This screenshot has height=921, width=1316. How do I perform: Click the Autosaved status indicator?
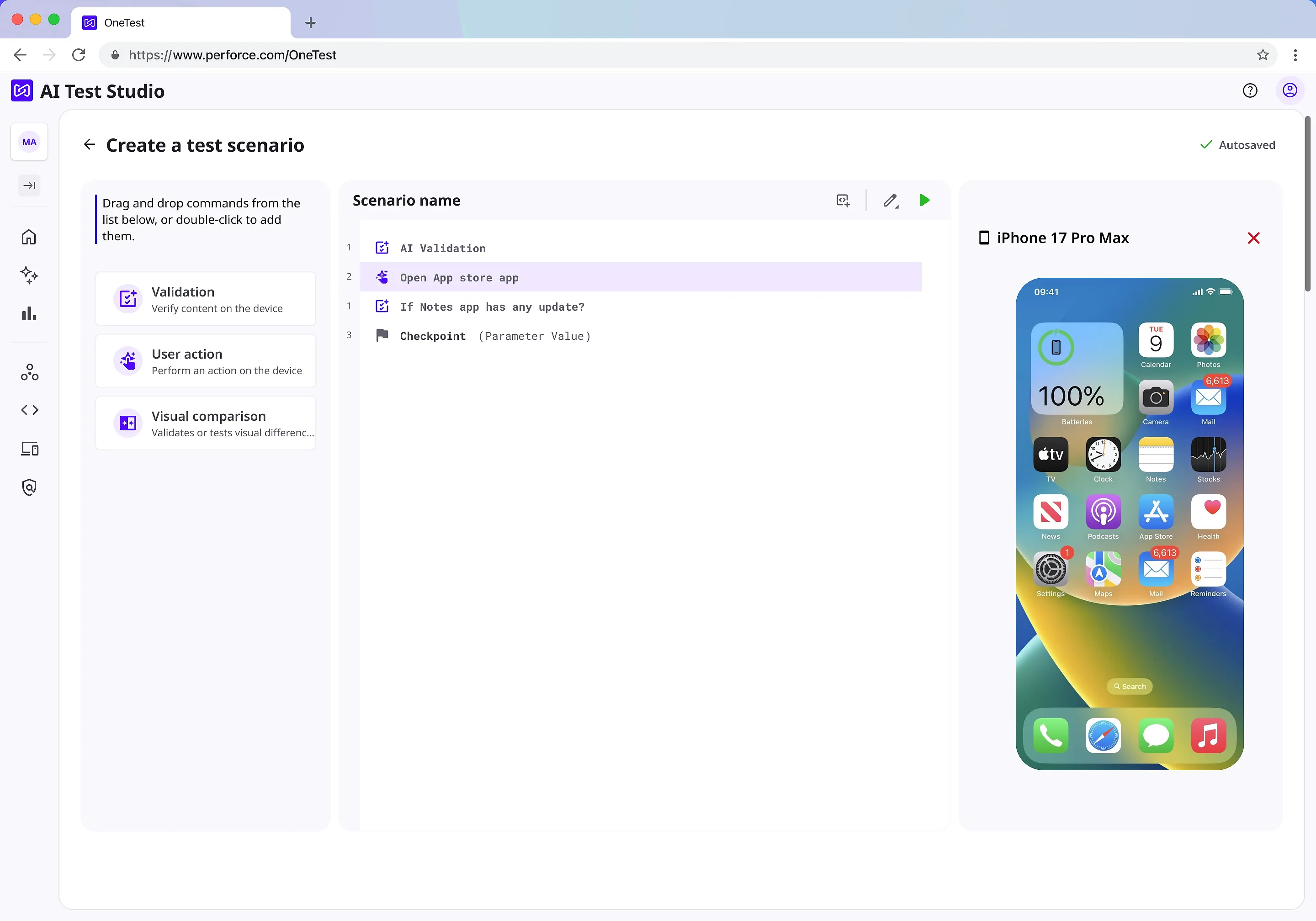pyautogui.click(x=1237, y=145)
